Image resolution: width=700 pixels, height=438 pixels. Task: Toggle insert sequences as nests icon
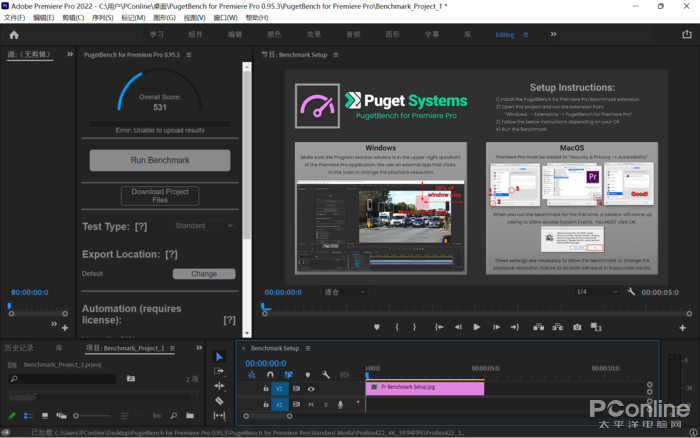[252, 375]
